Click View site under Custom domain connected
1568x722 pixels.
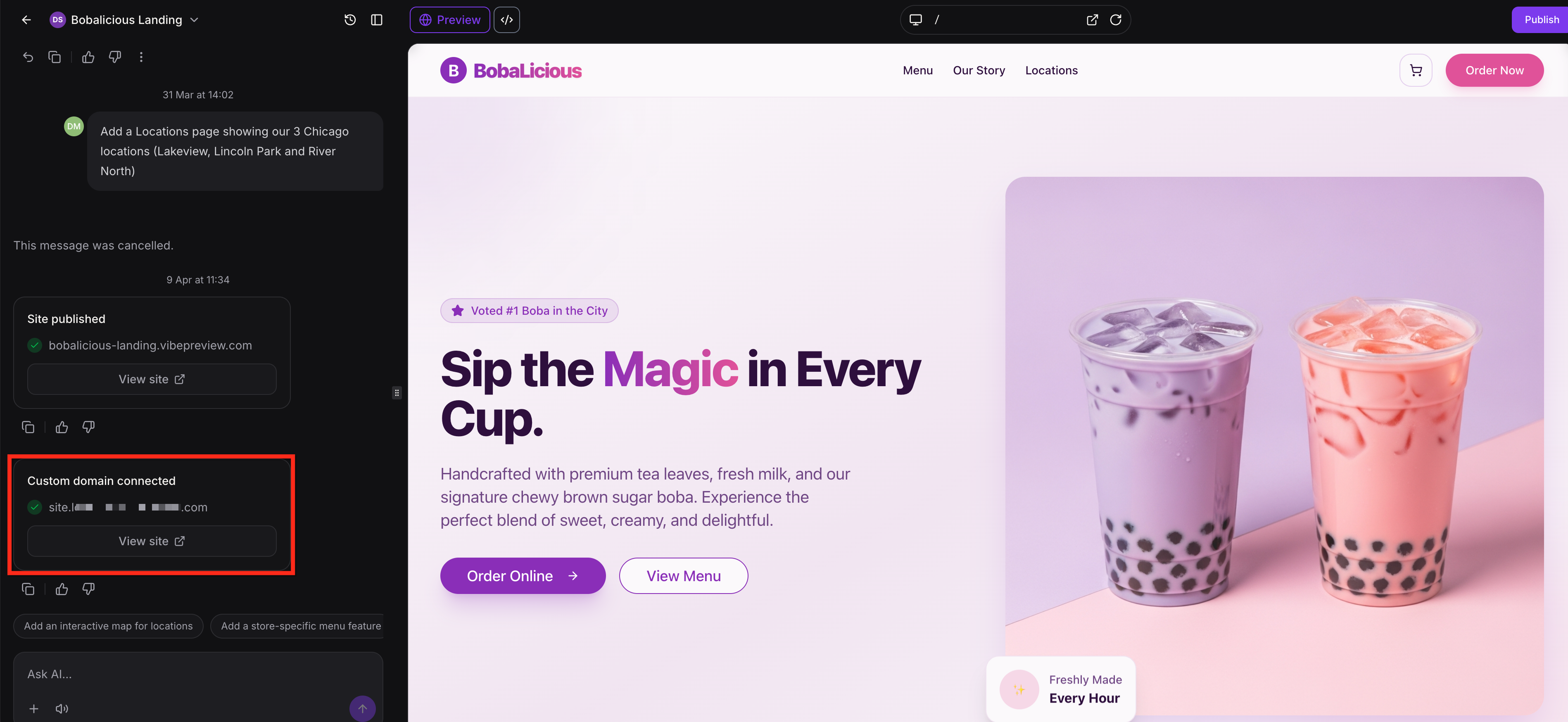152,541
